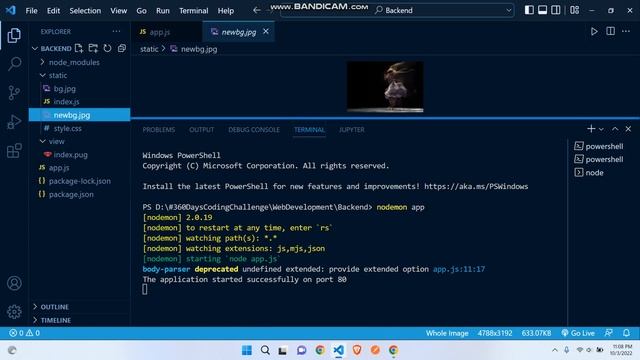Switch to the JUPYTER panel tab

pyautogui.click(x=351, y=129)
